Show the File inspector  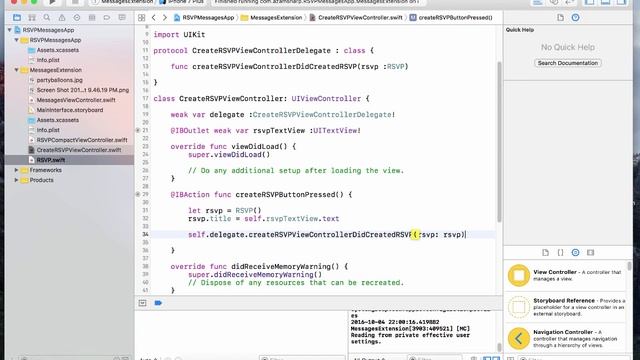[560, 18]
